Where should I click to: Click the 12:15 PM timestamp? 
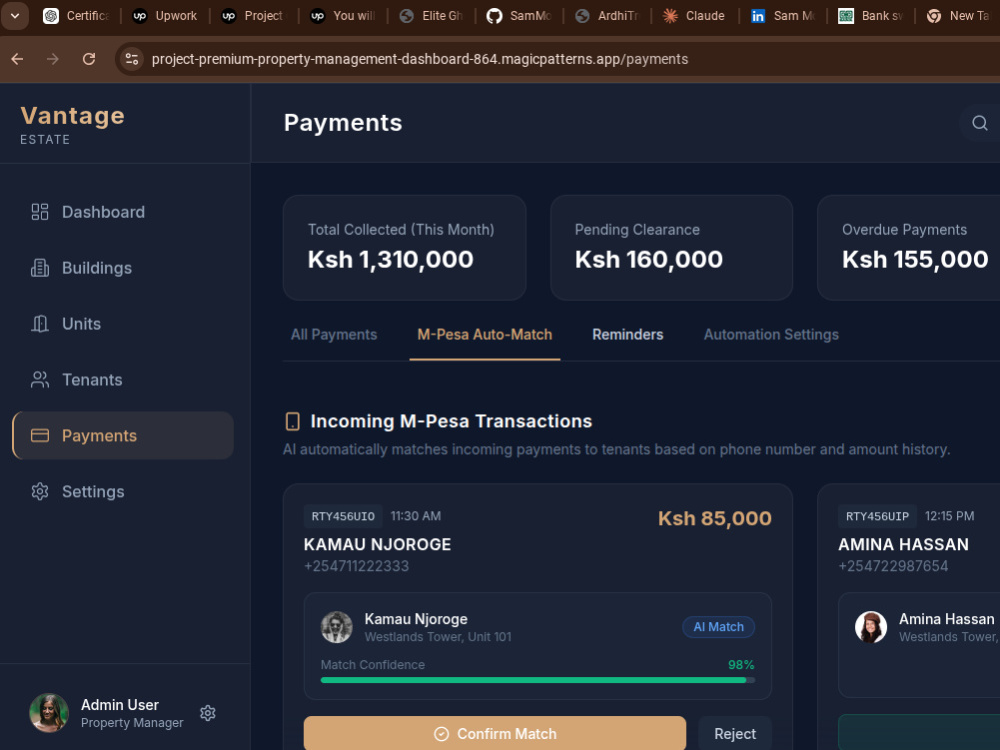click(950, 516)
